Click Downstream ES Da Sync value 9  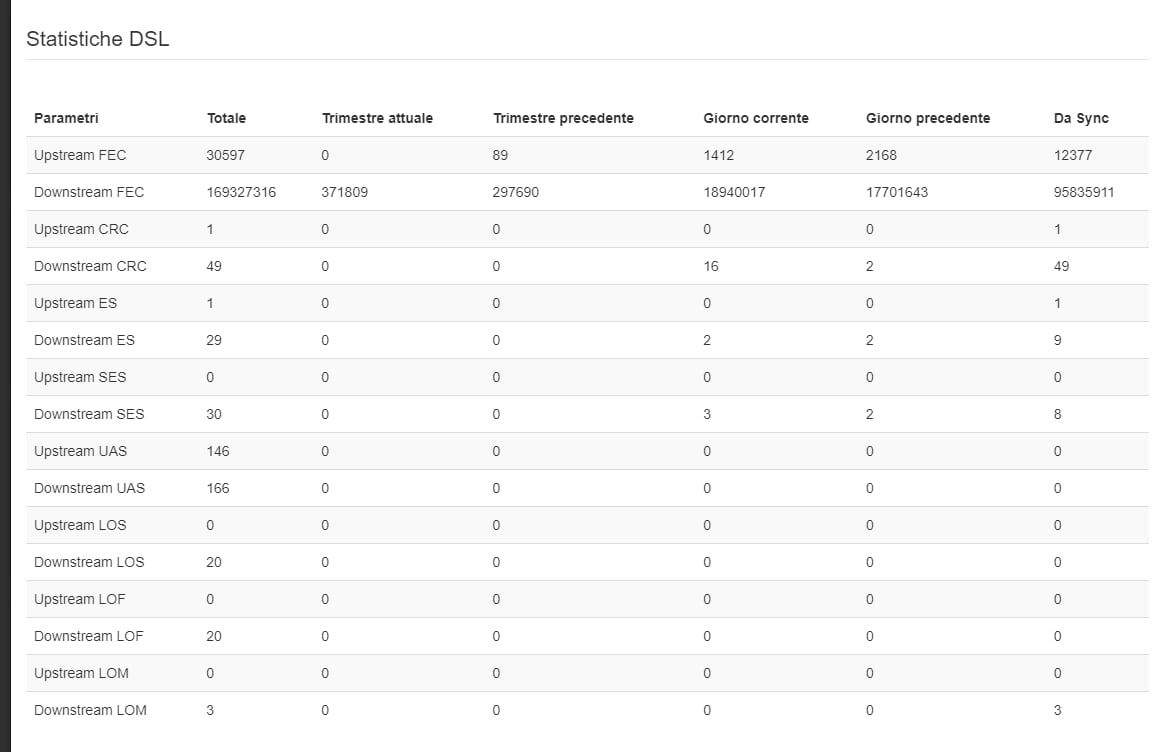point(1058,340)
